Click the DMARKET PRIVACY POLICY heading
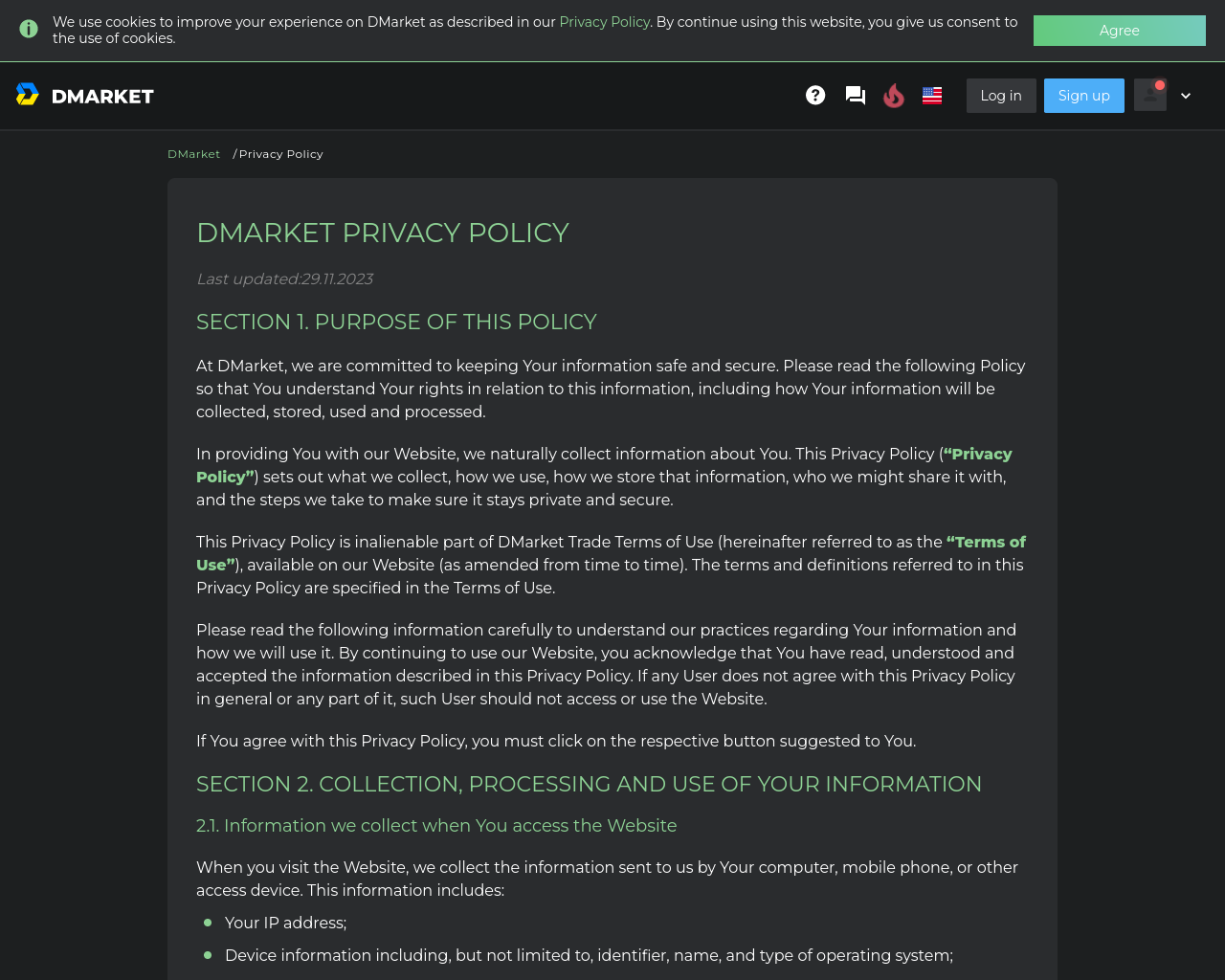The height and width of the screenshot is (980, 1225). click(x=383, y=233)
